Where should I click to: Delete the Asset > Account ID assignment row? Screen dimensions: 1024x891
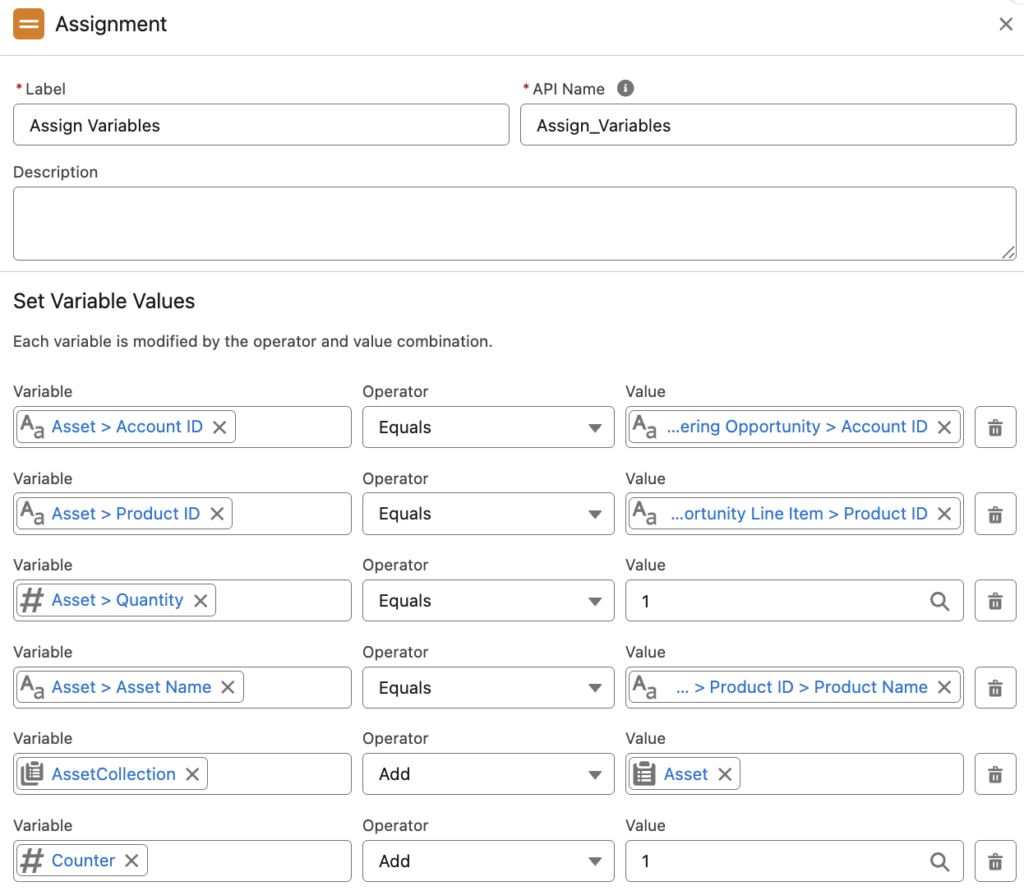click(x=995, y=427)
